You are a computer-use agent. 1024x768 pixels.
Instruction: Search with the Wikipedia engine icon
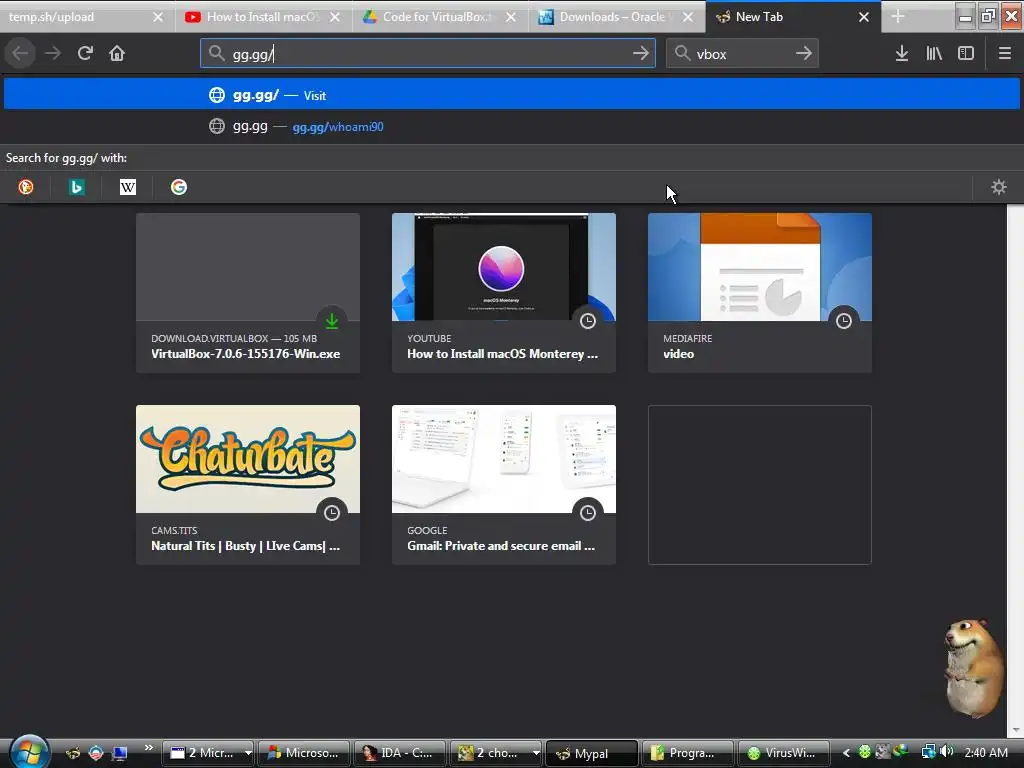pyautogui.click(x=128, y=187)
